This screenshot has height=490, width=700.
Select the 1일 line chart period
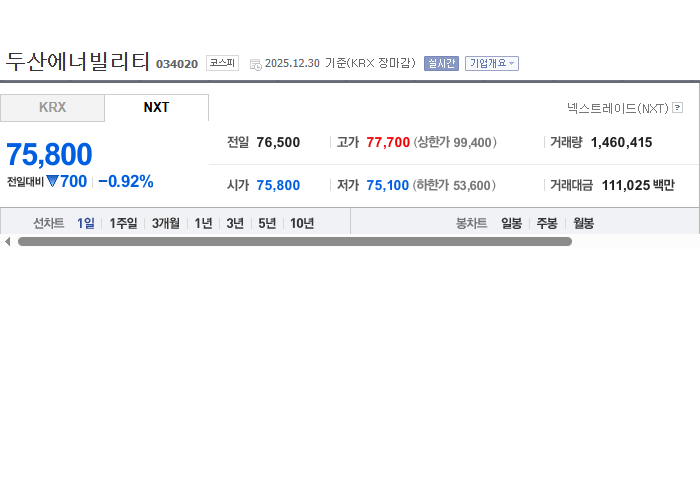click(x=86, y=223)
